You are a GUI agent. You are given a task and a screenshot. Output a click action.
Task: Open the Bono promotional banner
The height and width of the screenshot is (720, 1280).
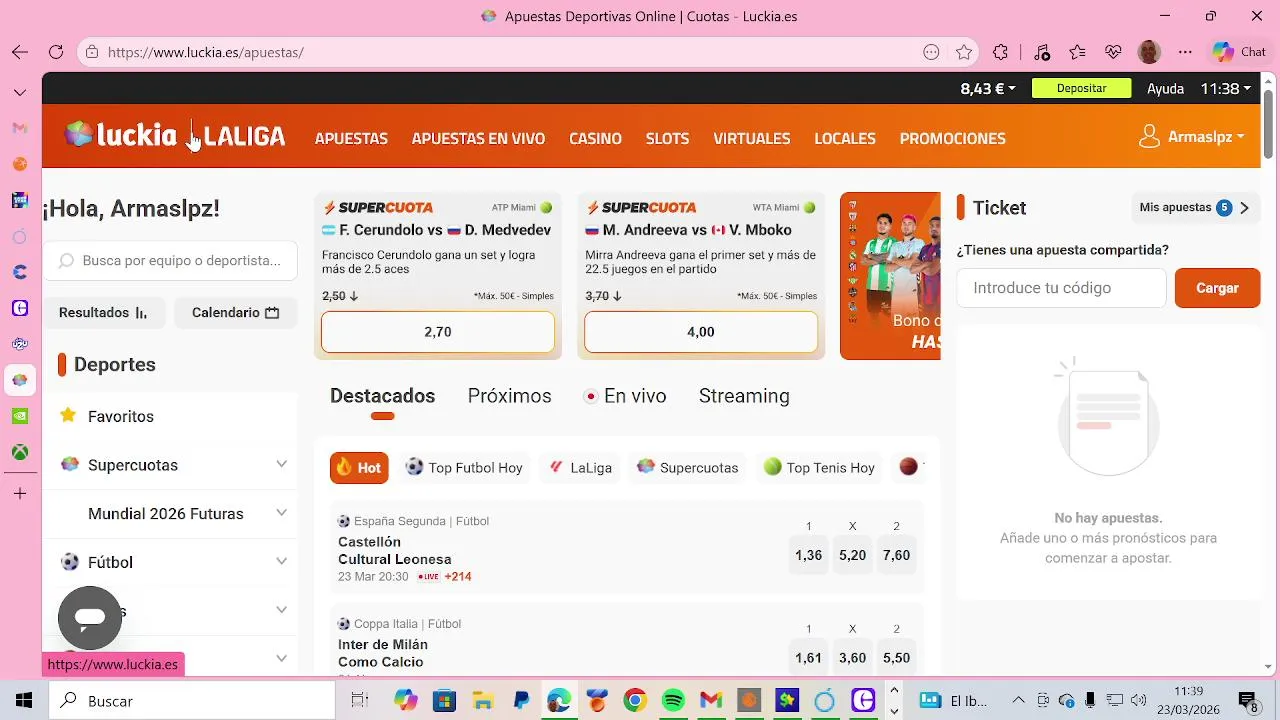pos(890,276)
